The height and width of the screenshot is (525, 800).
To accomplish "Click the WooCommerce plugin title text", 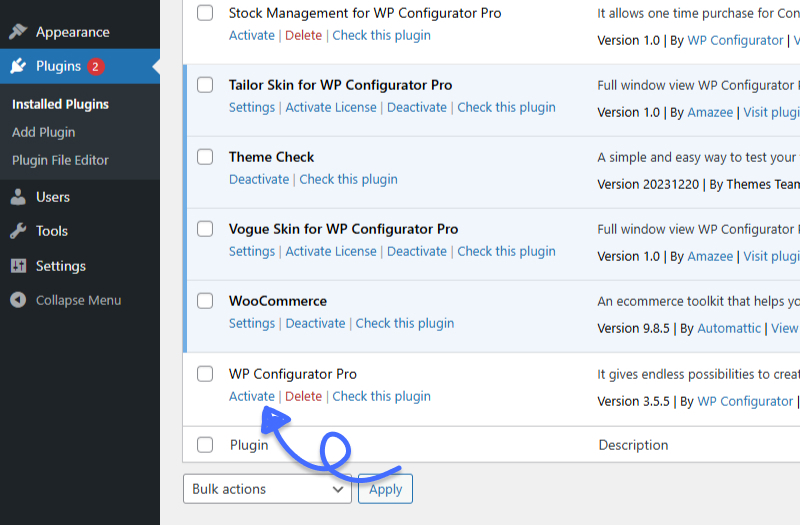I will tap(278, 301).
